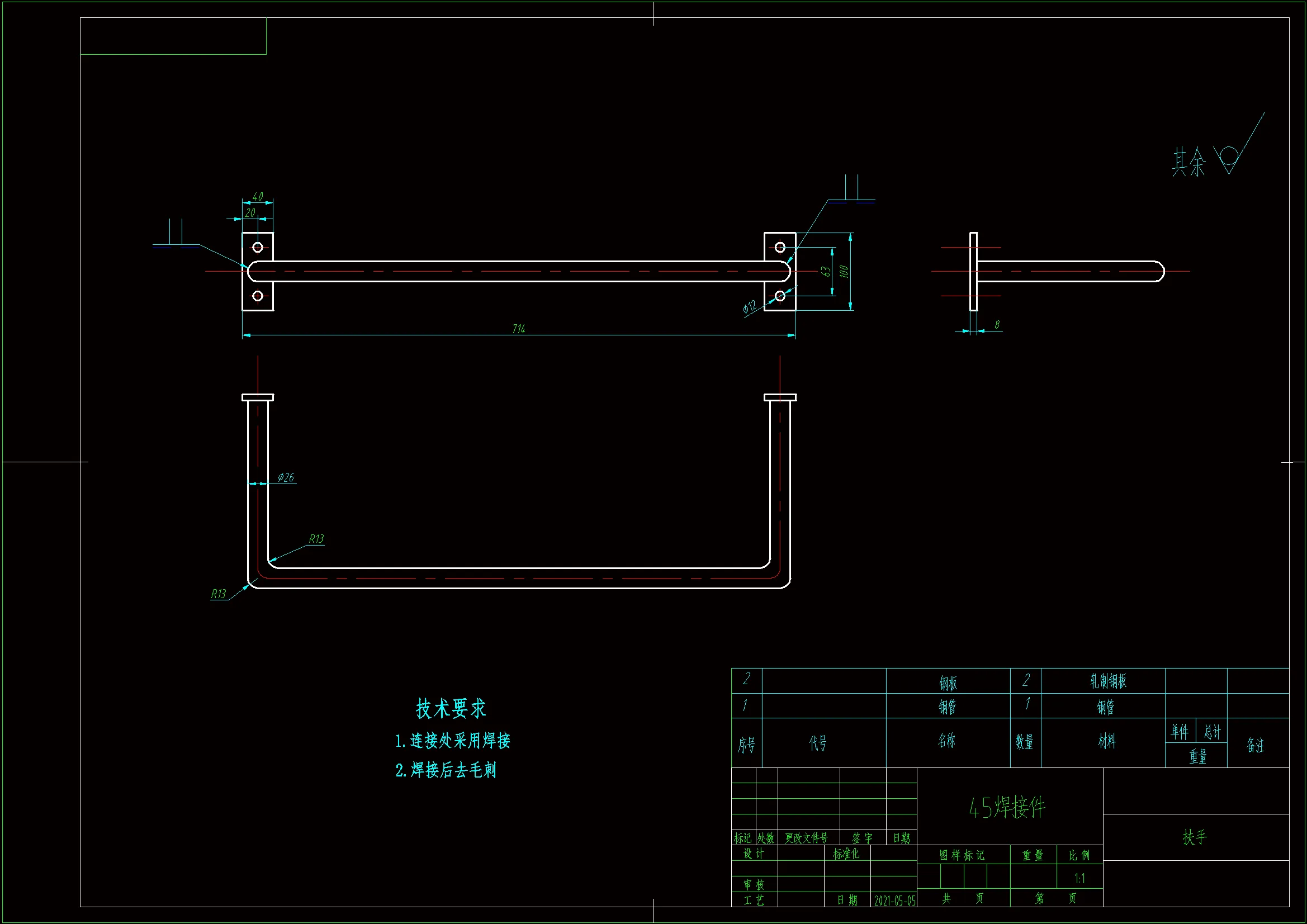Select the 技术要求 heading text

point(450,709)
